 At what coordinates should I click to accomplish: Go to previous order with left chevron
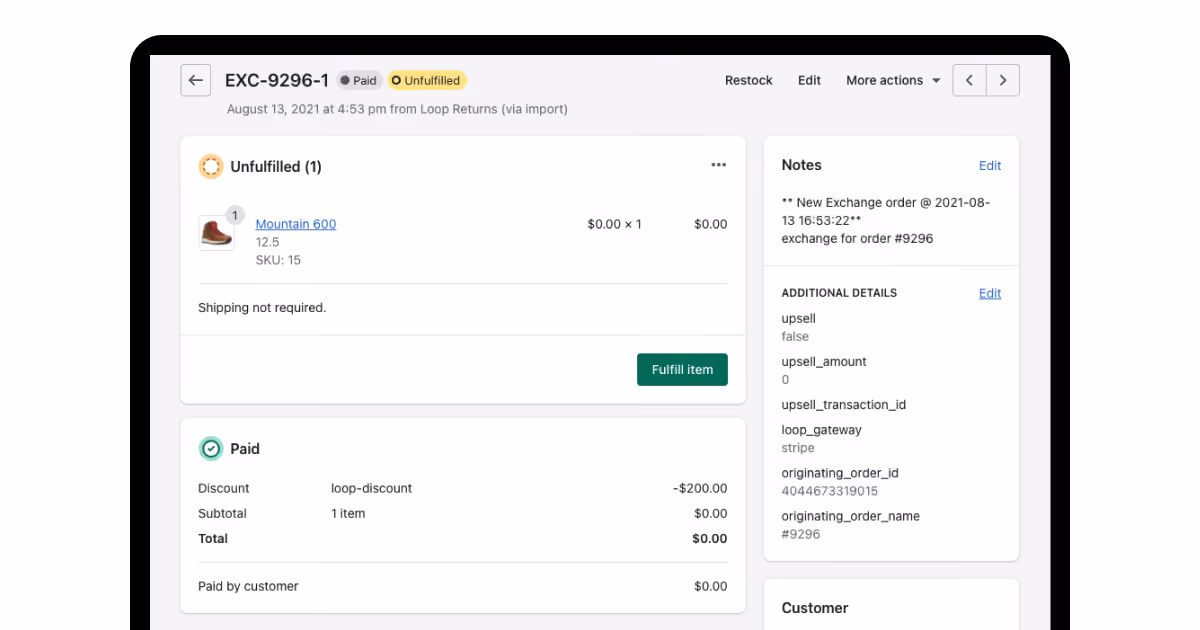pyautogui.click(x=969, y=80)
